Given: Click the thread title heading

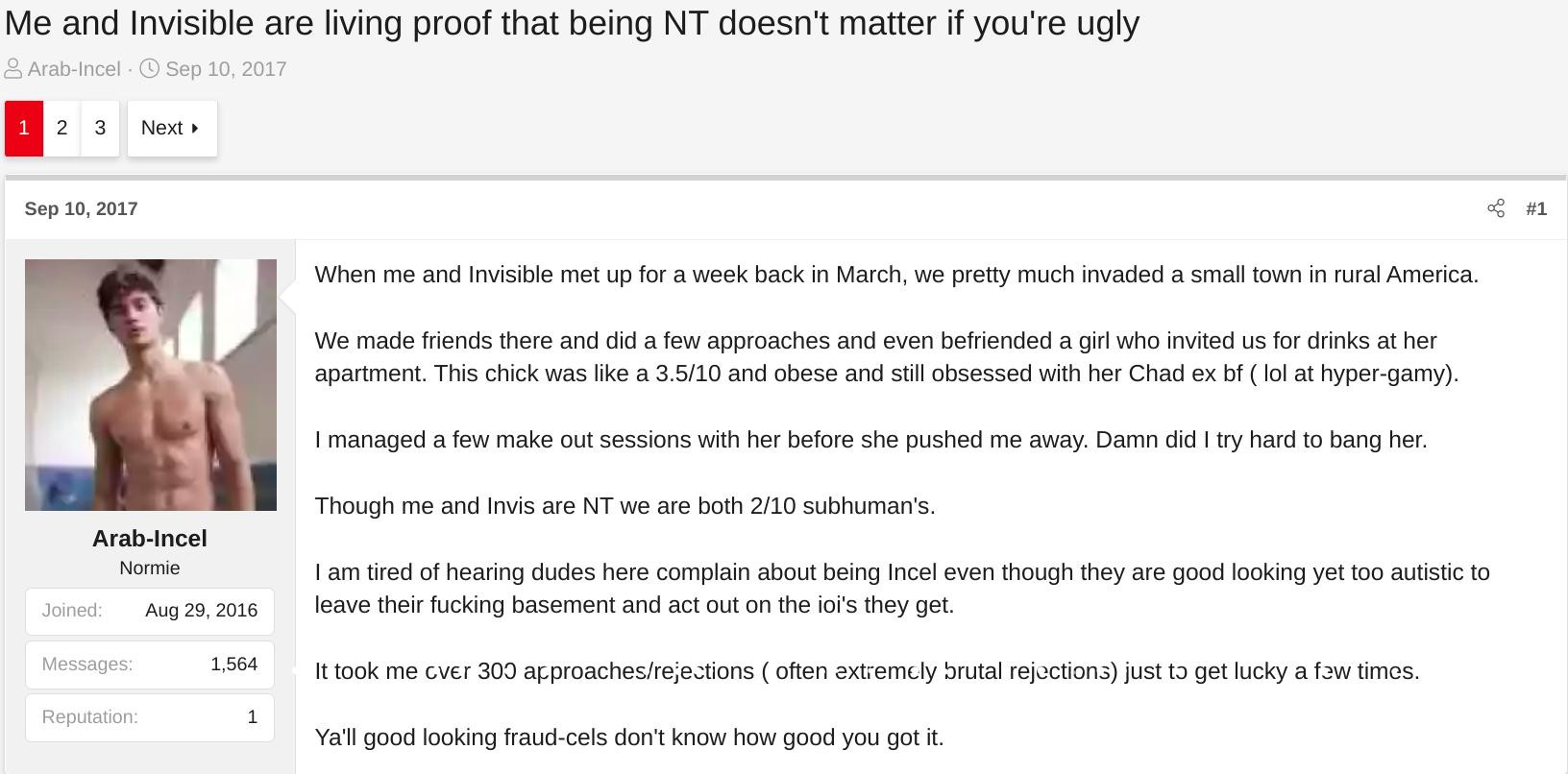Looking at the screenshot, I should click(572, 23).
